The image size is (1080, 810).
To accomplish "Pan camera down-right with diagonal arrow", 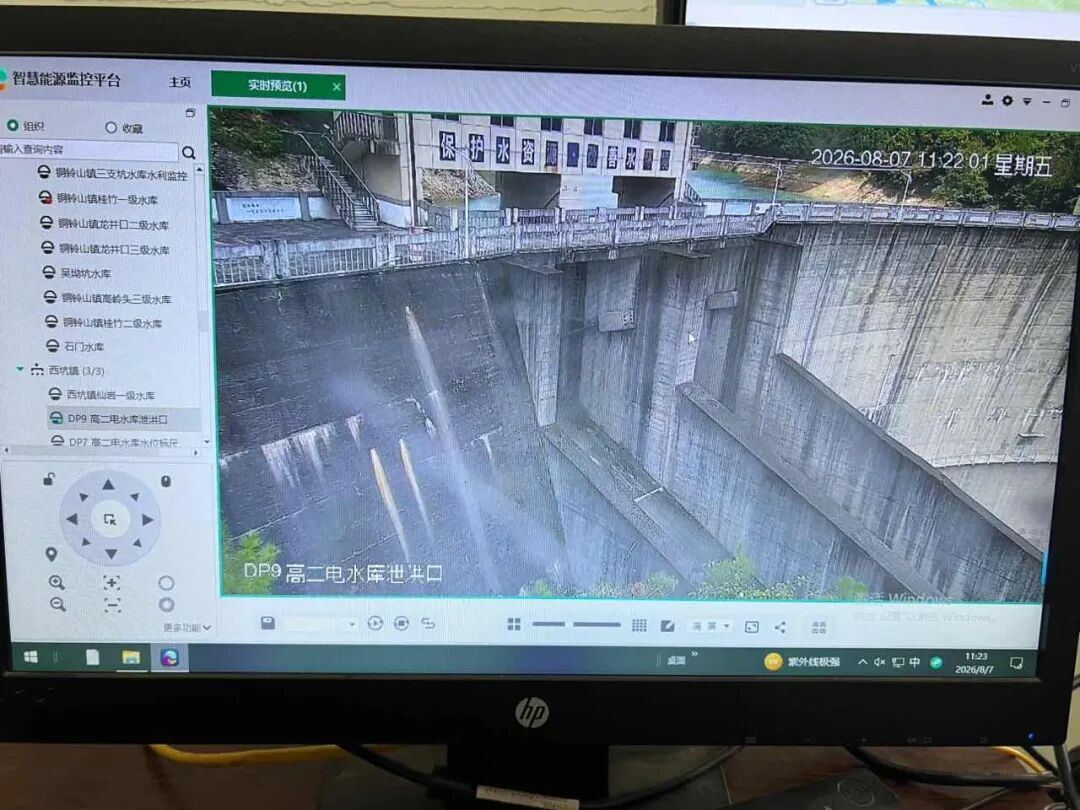I will (137, 543).
